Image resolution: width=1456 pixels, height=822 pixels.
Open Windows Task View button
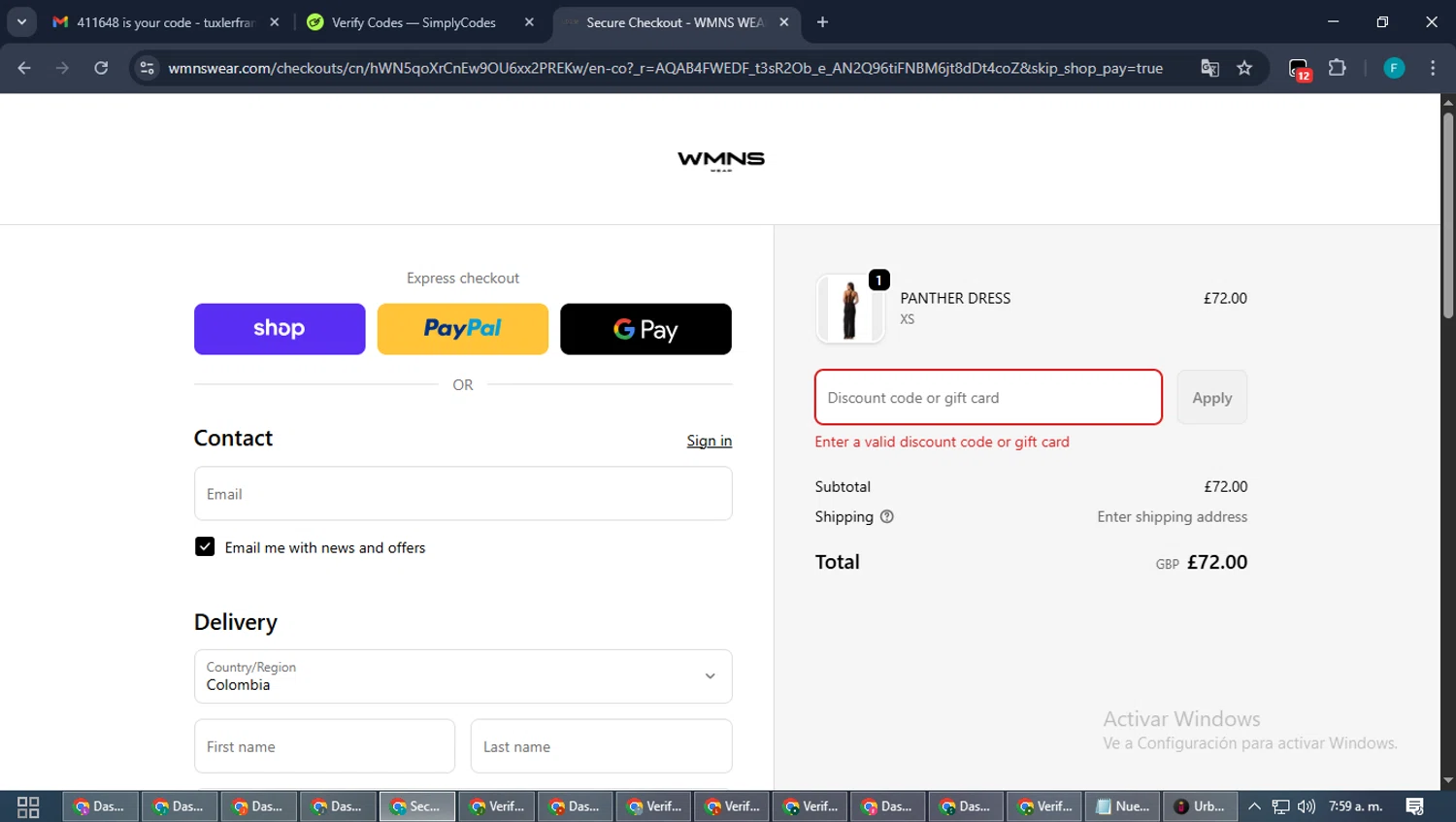(28, 806)
